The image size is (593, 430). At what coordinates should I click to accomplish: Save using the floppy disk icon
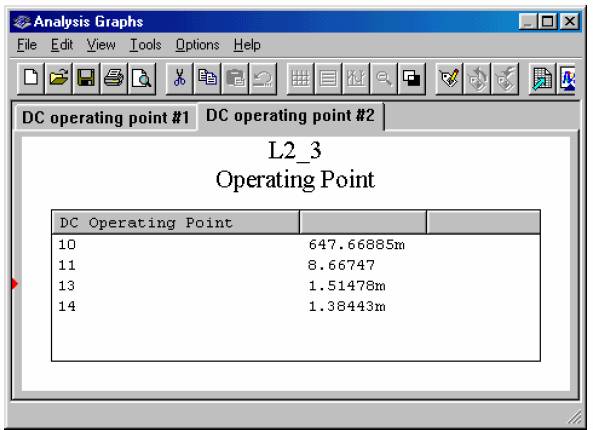point(86,79)
